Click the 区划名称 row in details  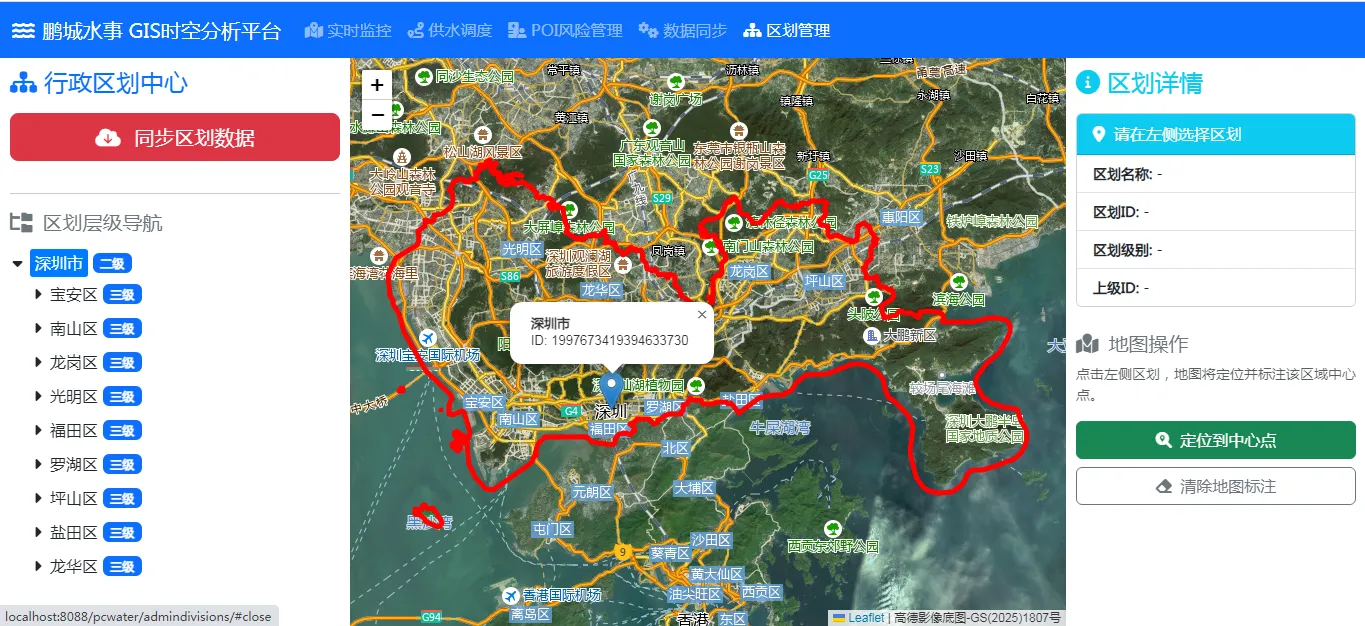click(x=1215, y=174)
